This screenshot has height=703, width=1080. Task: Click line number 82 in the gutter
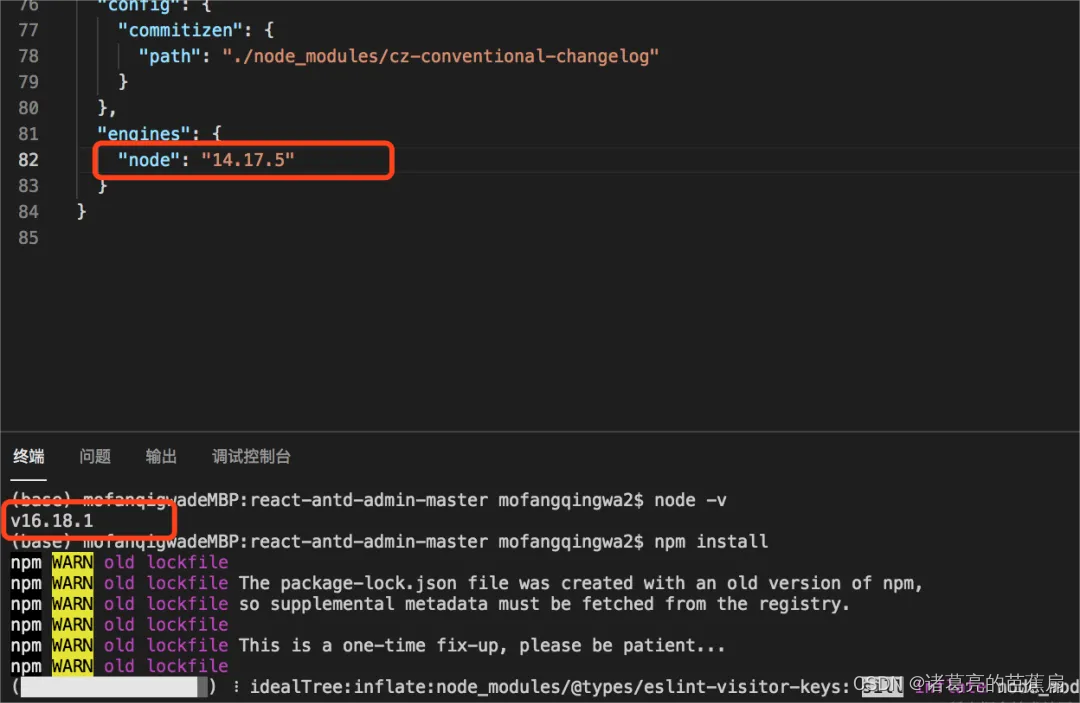click(x=28, y=160)
